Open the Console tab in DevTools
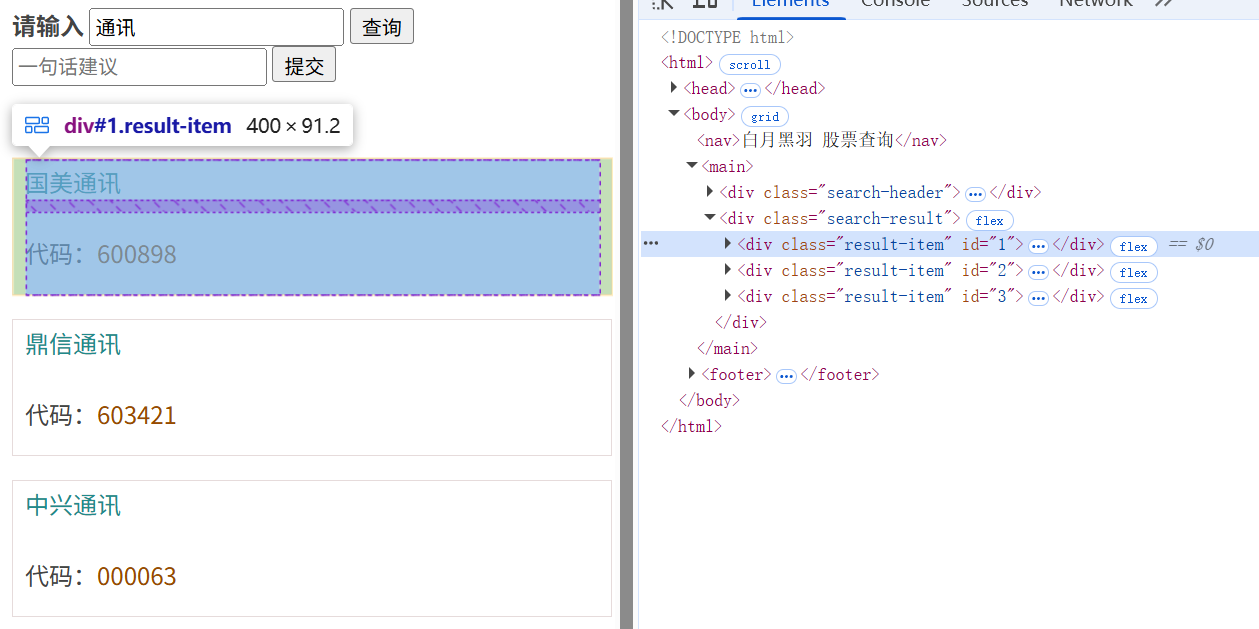 [x=895, y=4]
